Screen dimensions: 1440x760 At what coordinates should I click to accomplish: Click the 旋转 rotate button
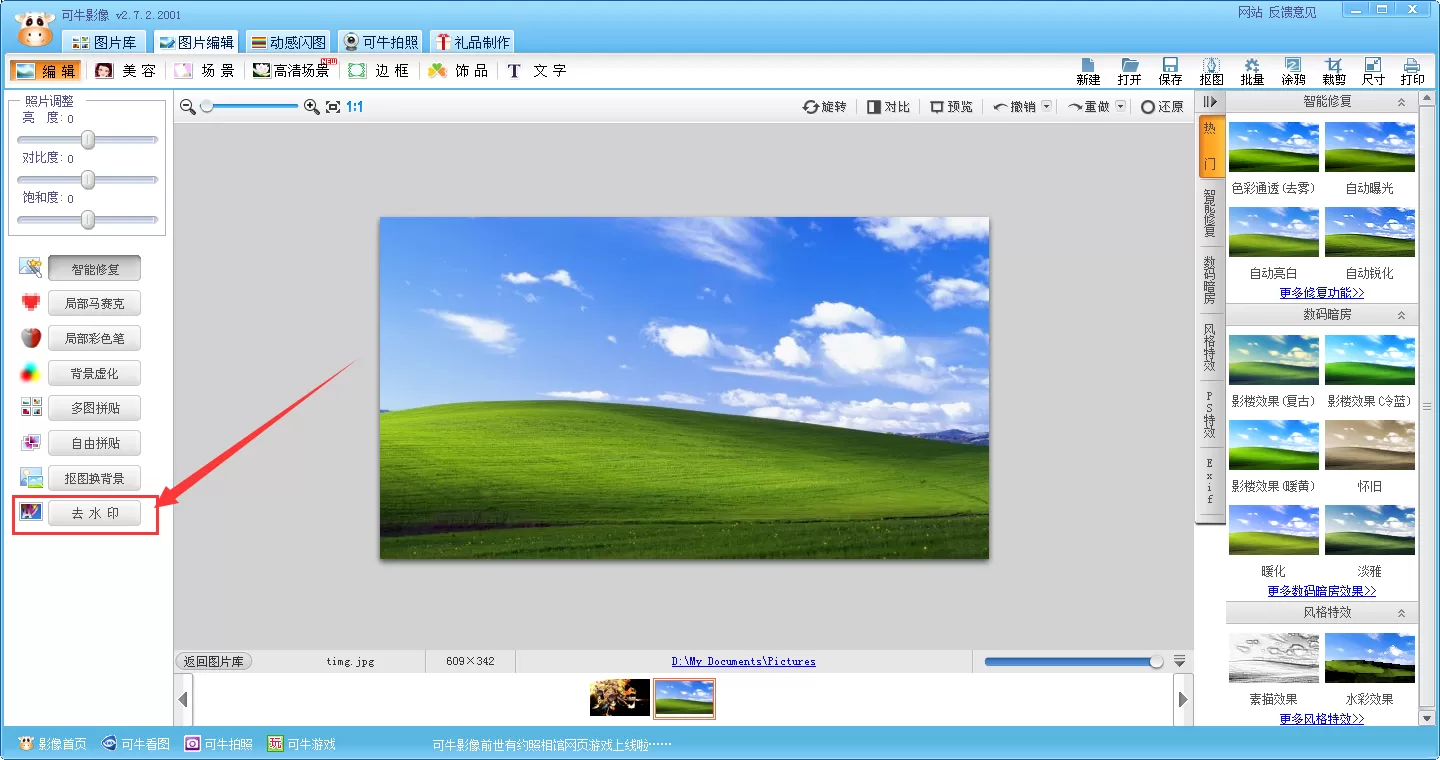[x=825, y=106]
